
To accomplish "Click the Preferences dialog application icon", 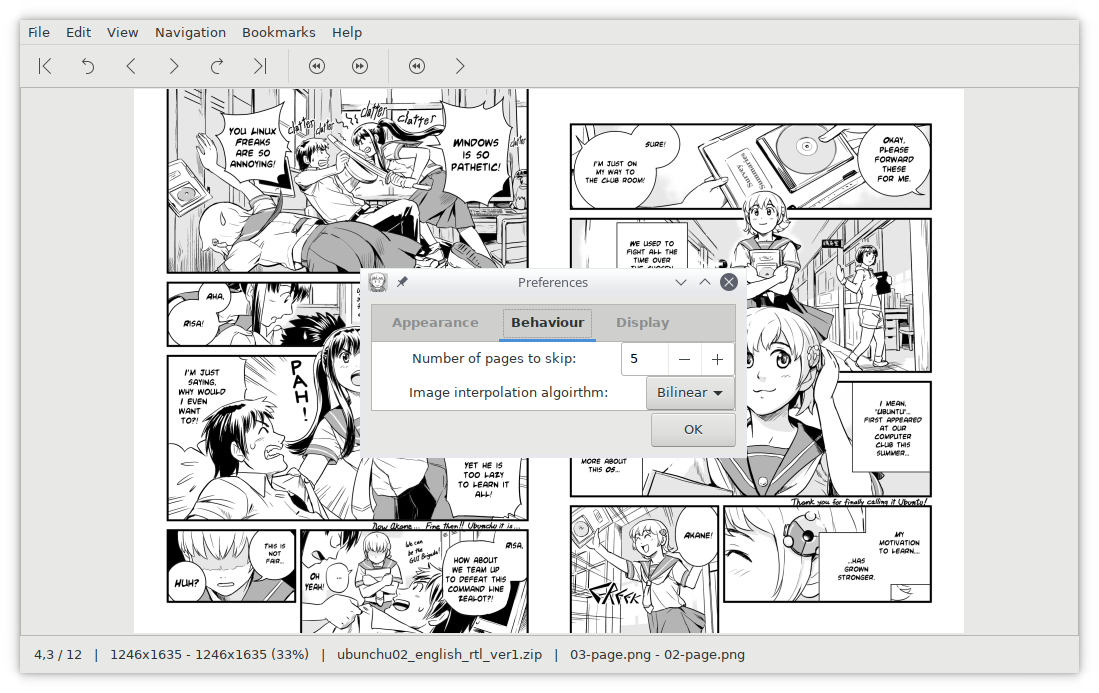I will [x=378, y=282].
